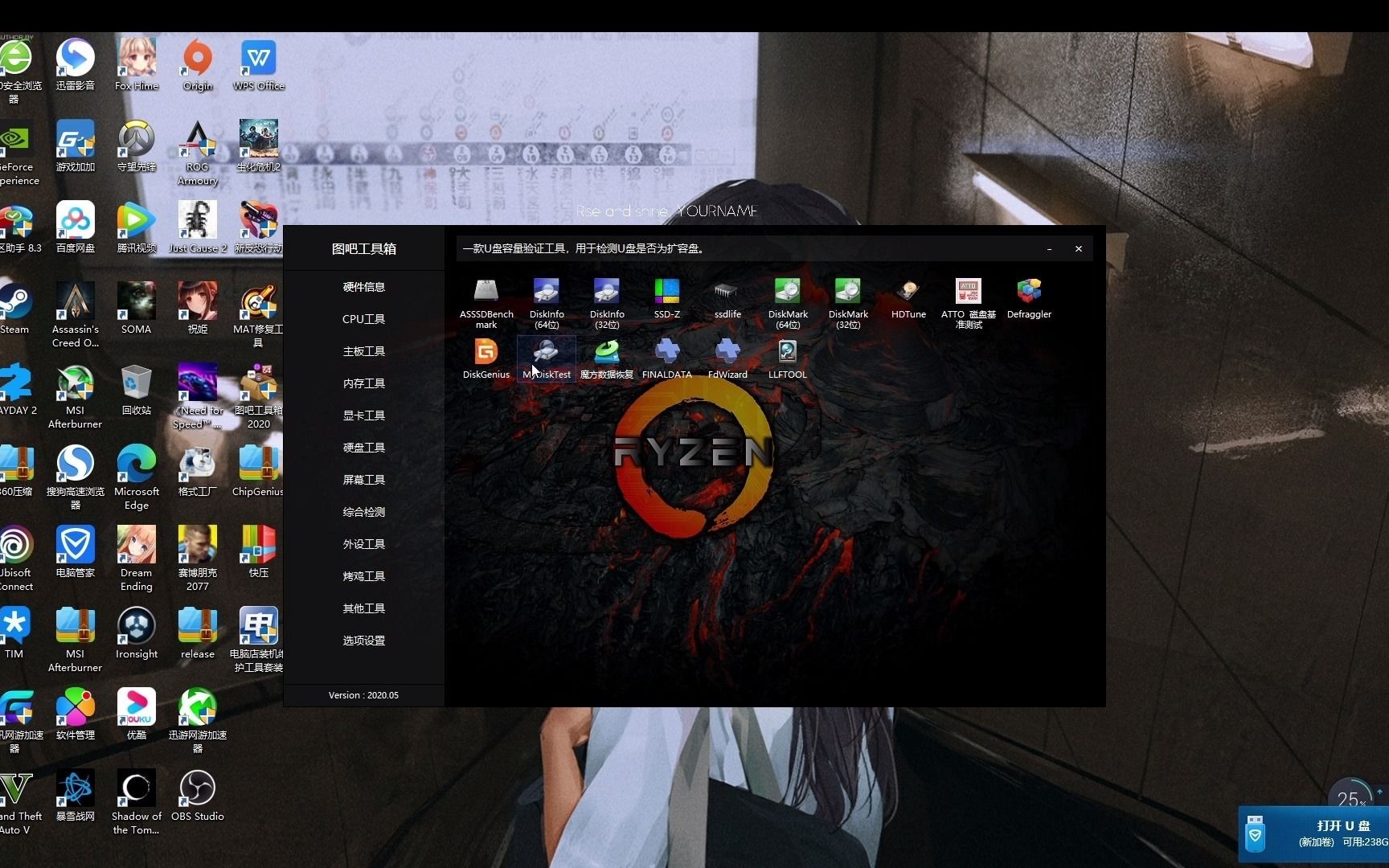
Task: Open Dream Ending desktop shortcut
Action: click(x=137, y=559)
